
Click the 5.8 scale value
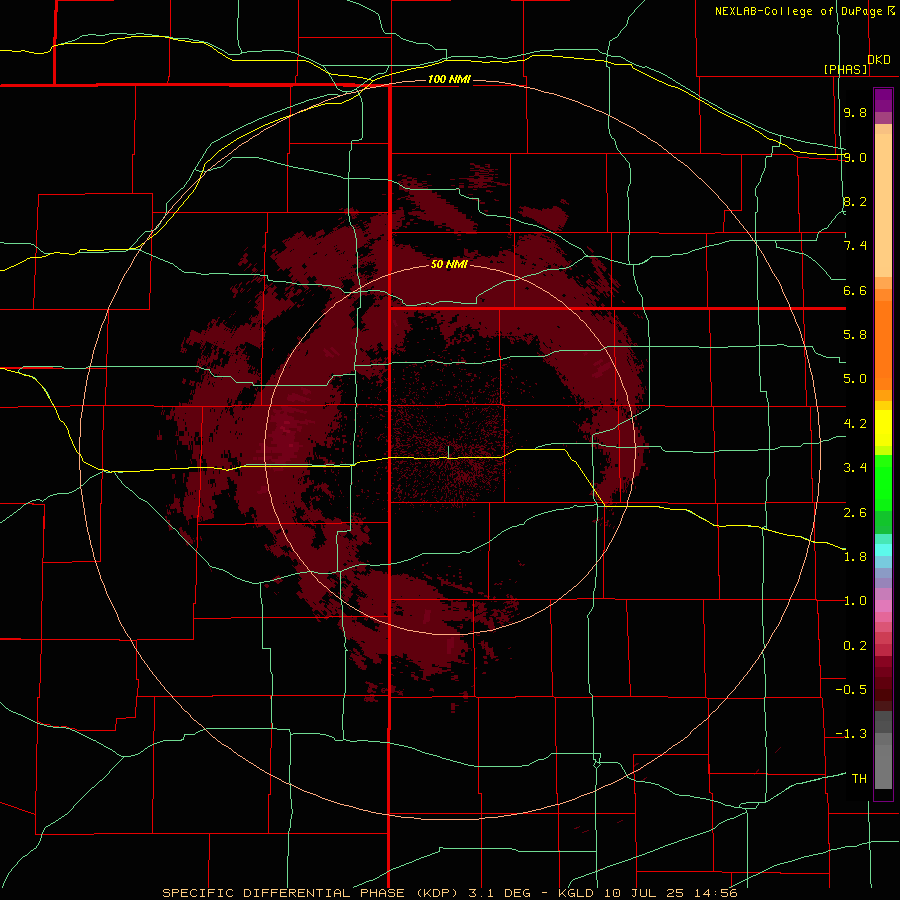coord(855,335)
